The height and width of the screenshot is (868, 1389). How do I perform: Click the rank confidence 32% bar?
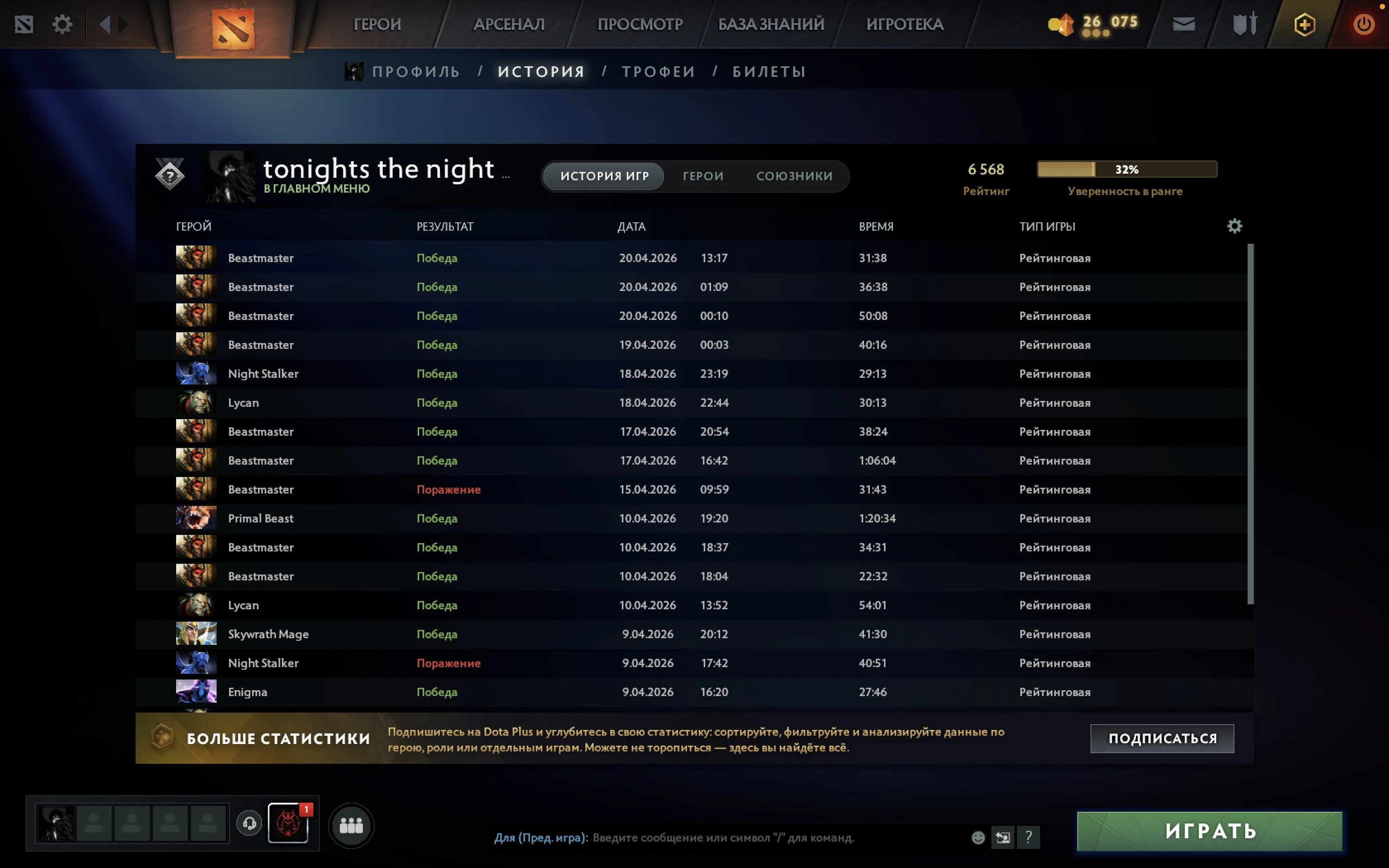pos(1126,169)
